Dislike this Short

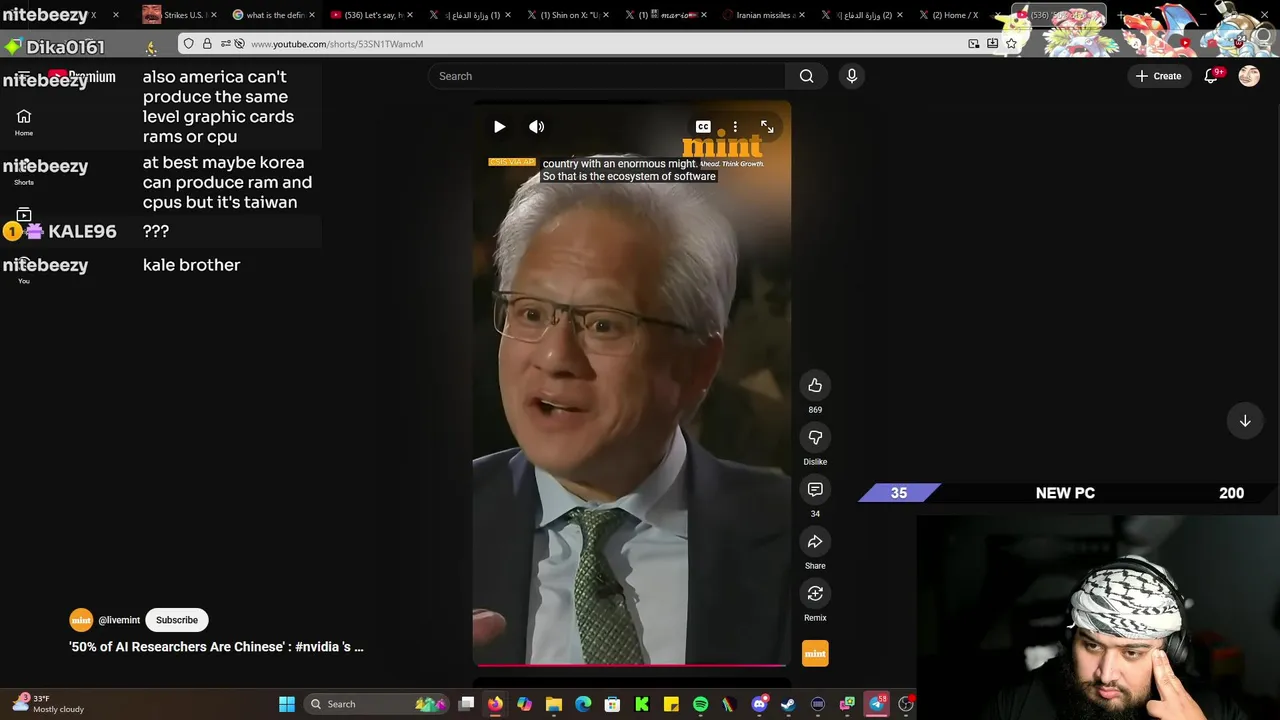tap(815, 438)
